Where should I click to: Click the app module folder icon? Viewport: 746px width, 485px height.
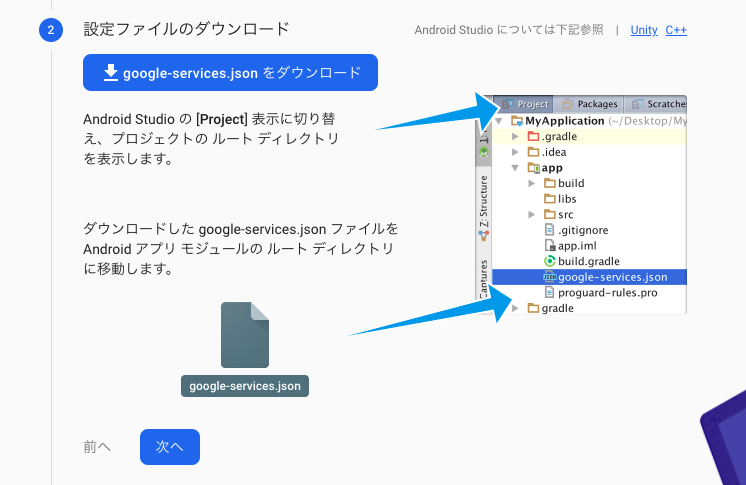coord(533,168)
